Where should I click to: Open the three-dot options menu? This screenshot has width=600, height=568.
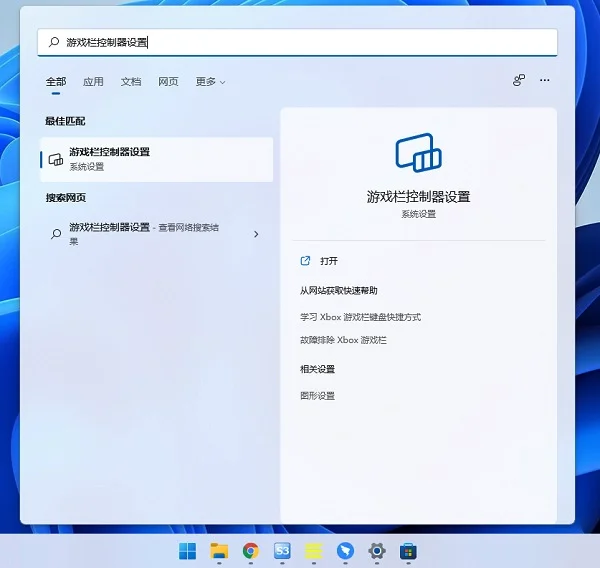pos(545,80)
